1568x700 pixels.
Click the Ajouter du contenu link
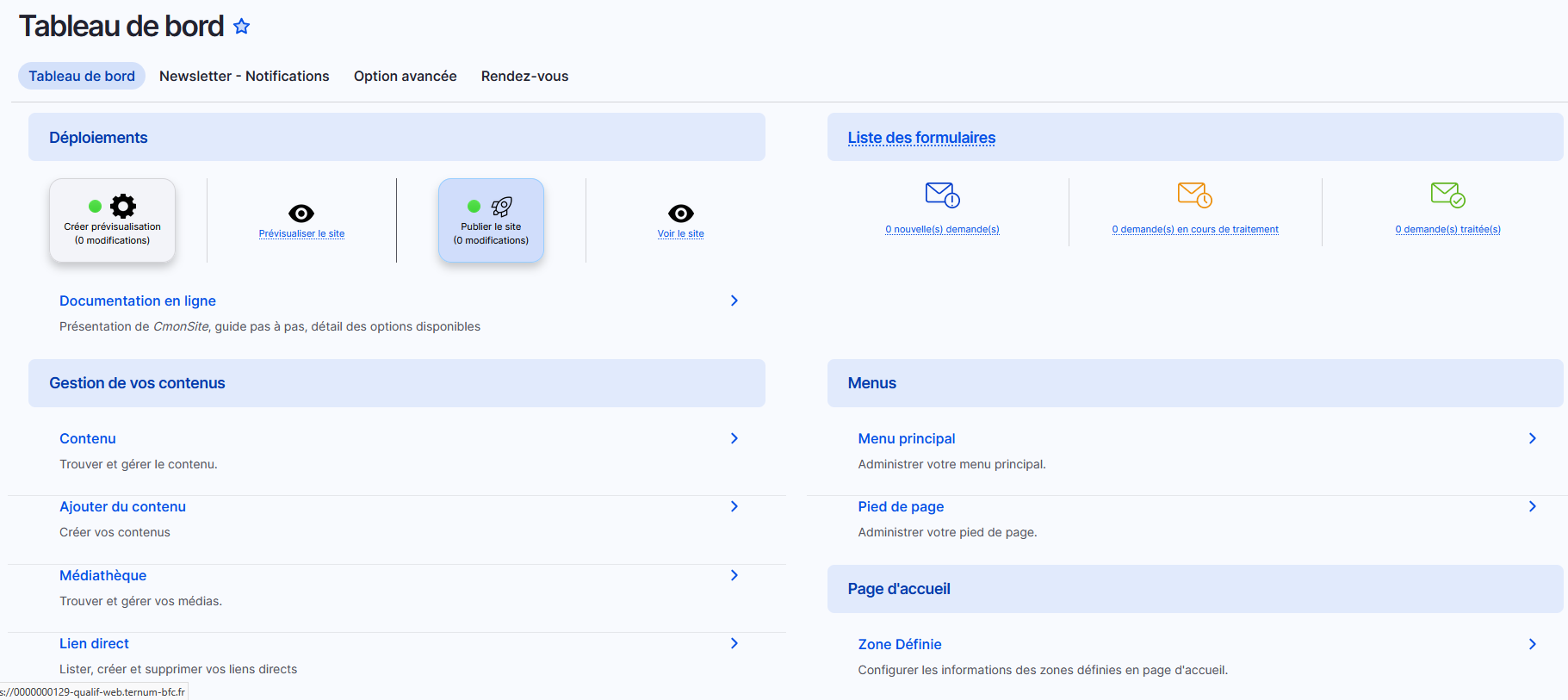[x=122, y=506]
